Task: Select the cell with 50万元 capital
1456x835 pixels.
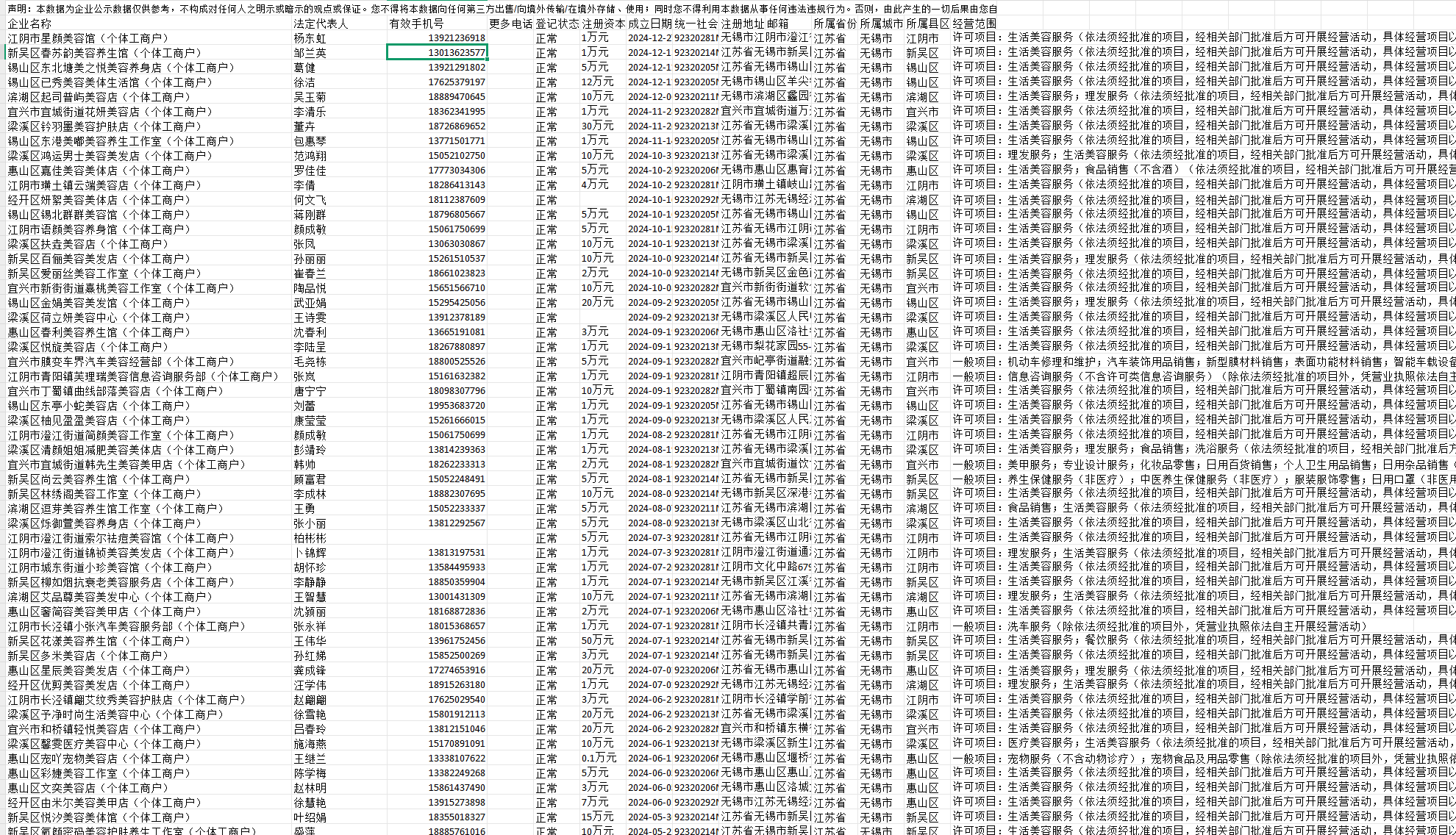Action: (x=597, y=640)
